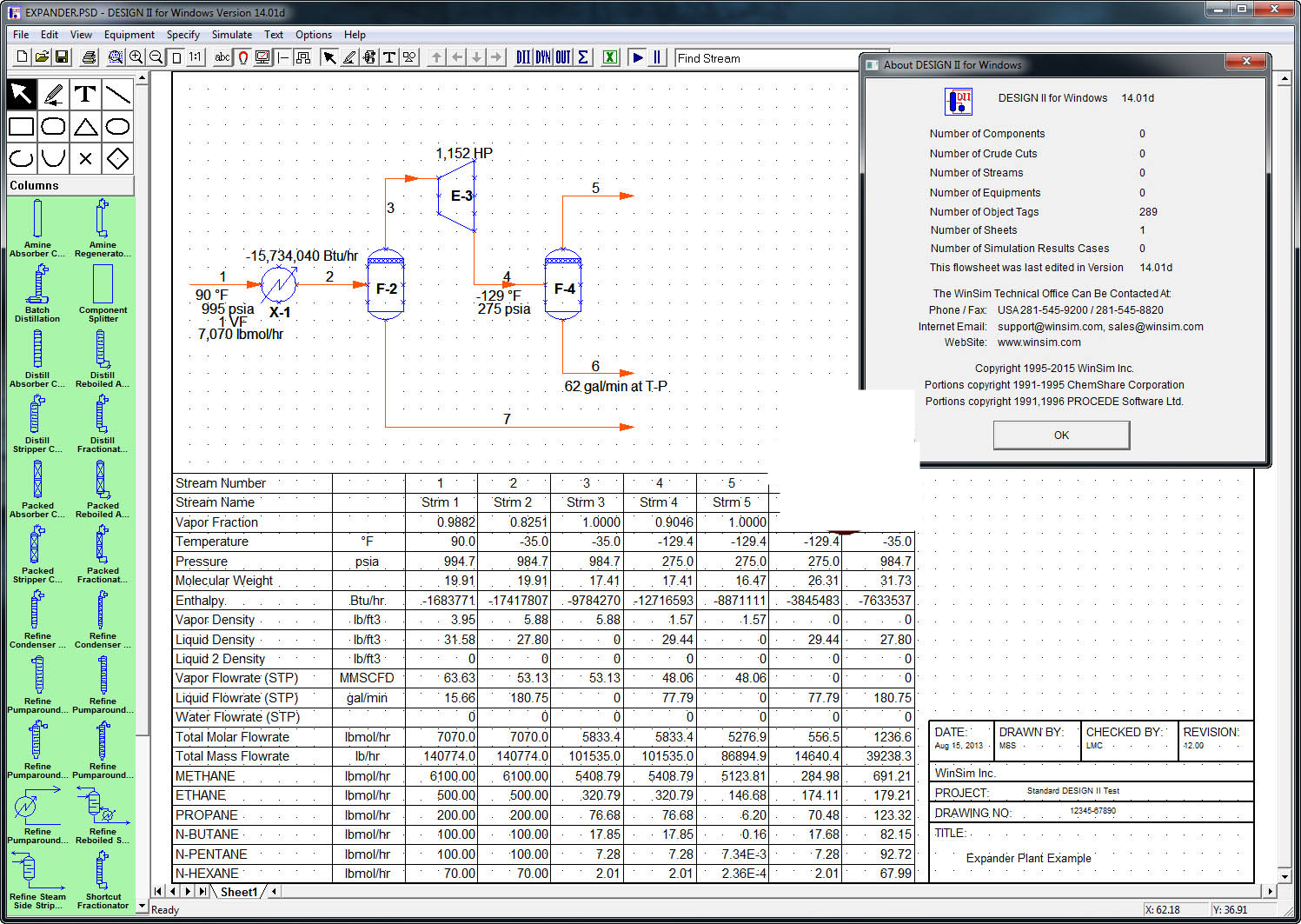Click the equipment palette scroll-down arrow
The image size is (1301, 924).
(143, 906)
